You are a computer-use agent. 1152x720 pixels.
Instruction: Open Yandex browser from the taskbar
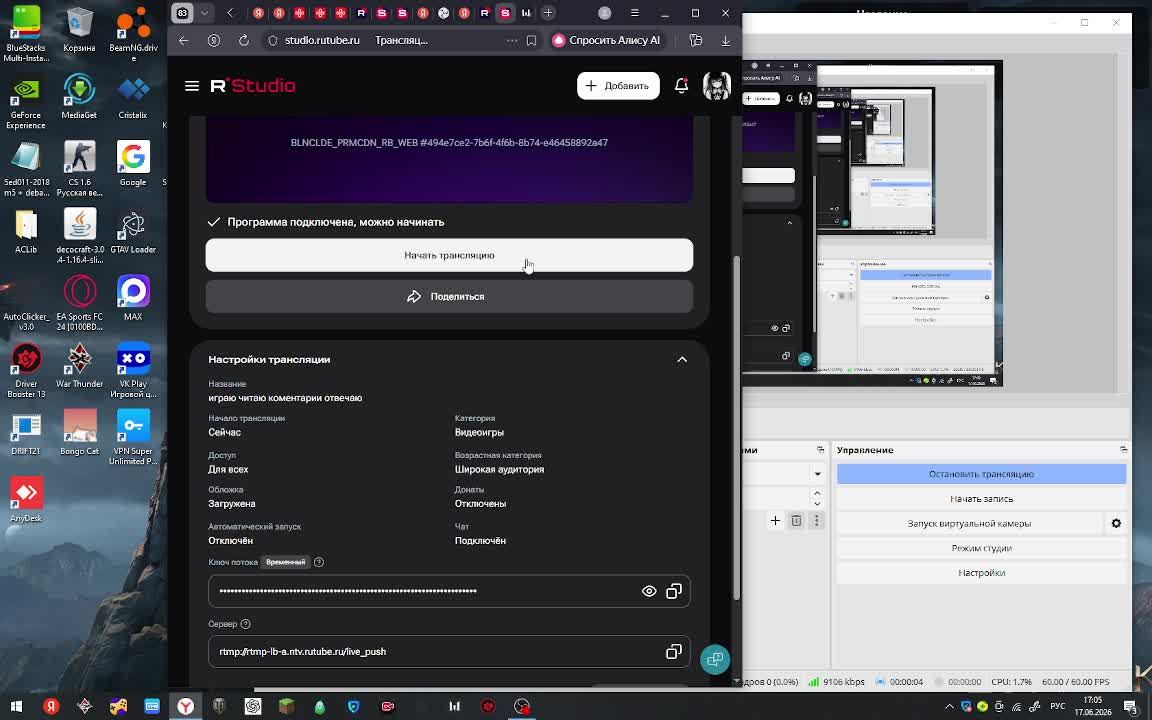coord(186,706)
